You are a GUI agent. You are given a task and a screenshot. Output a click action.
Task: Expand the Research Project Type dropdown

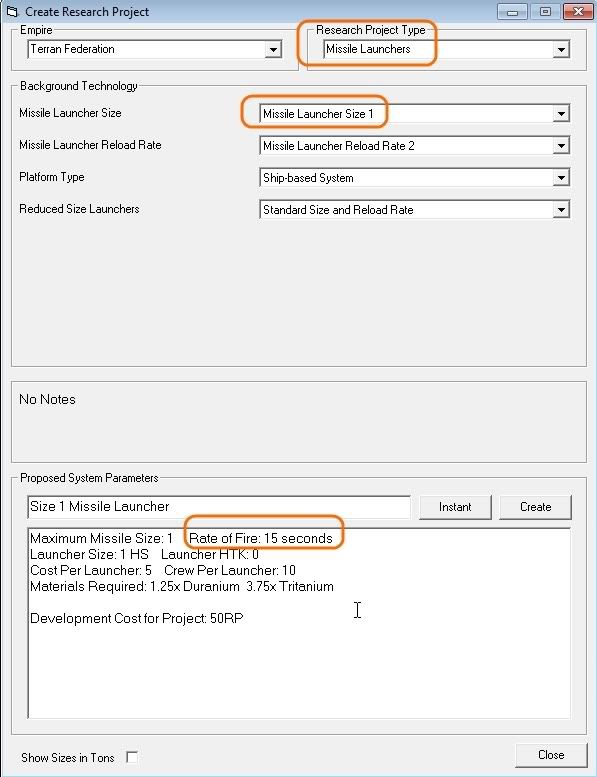561,50
